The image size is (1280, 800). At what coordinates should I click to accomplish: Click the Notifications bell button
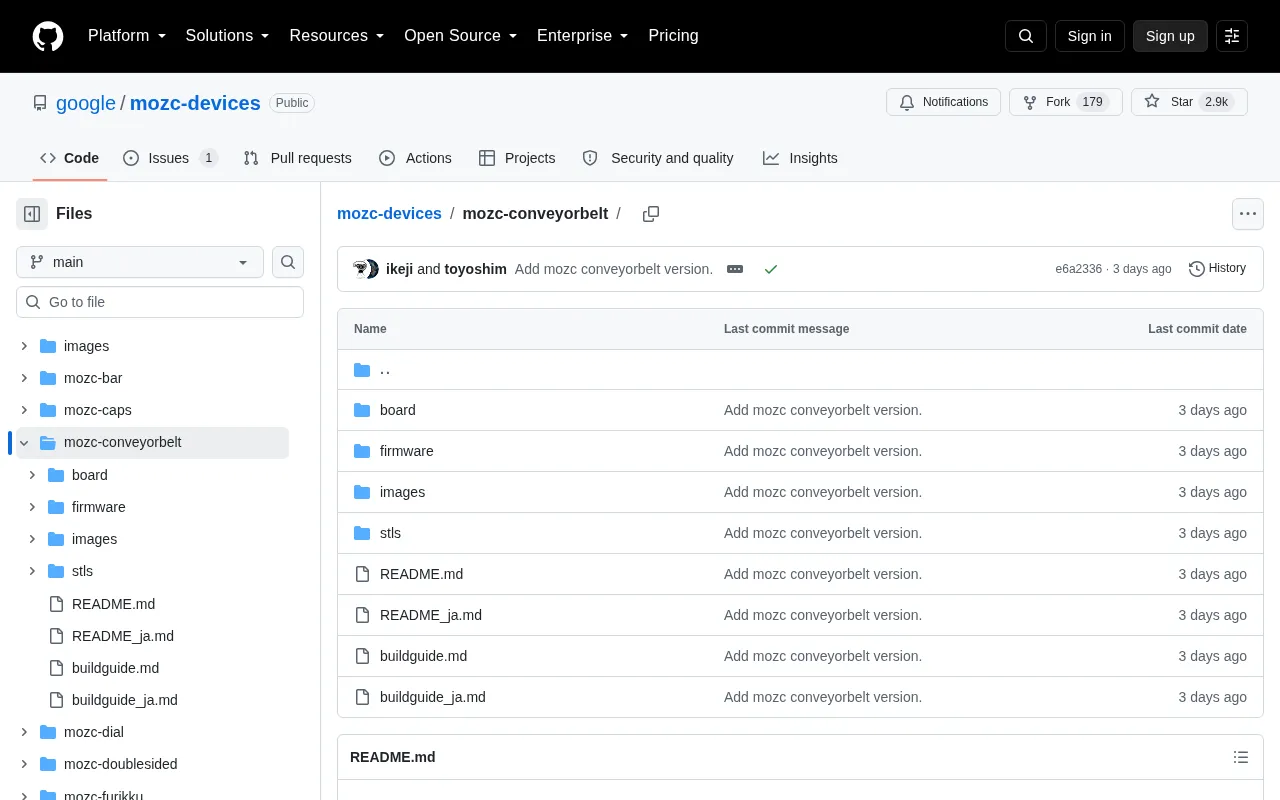943,102
